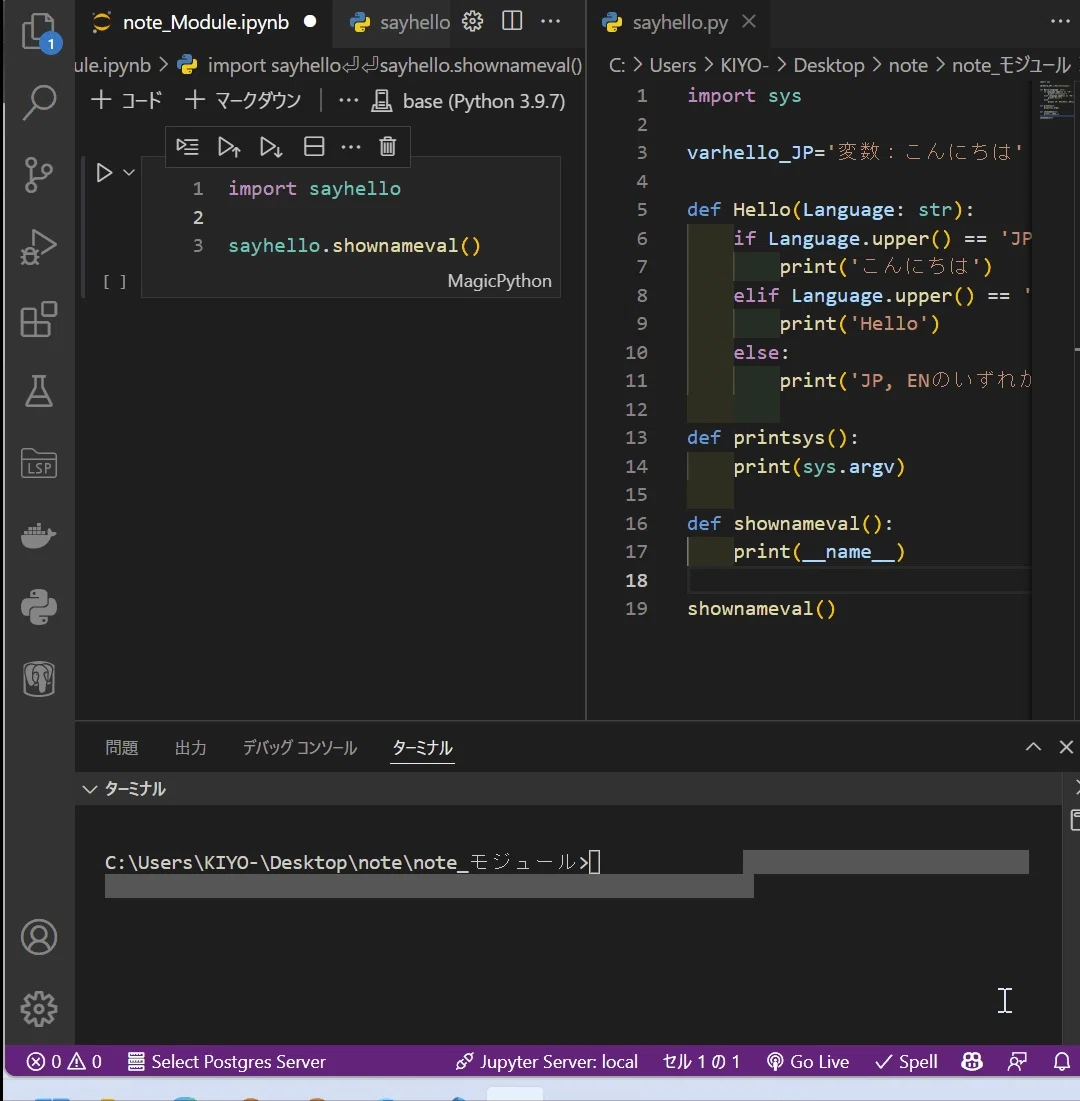
Task: Click Jupyter Server: local status item
Action: (x=546, y=1062)
